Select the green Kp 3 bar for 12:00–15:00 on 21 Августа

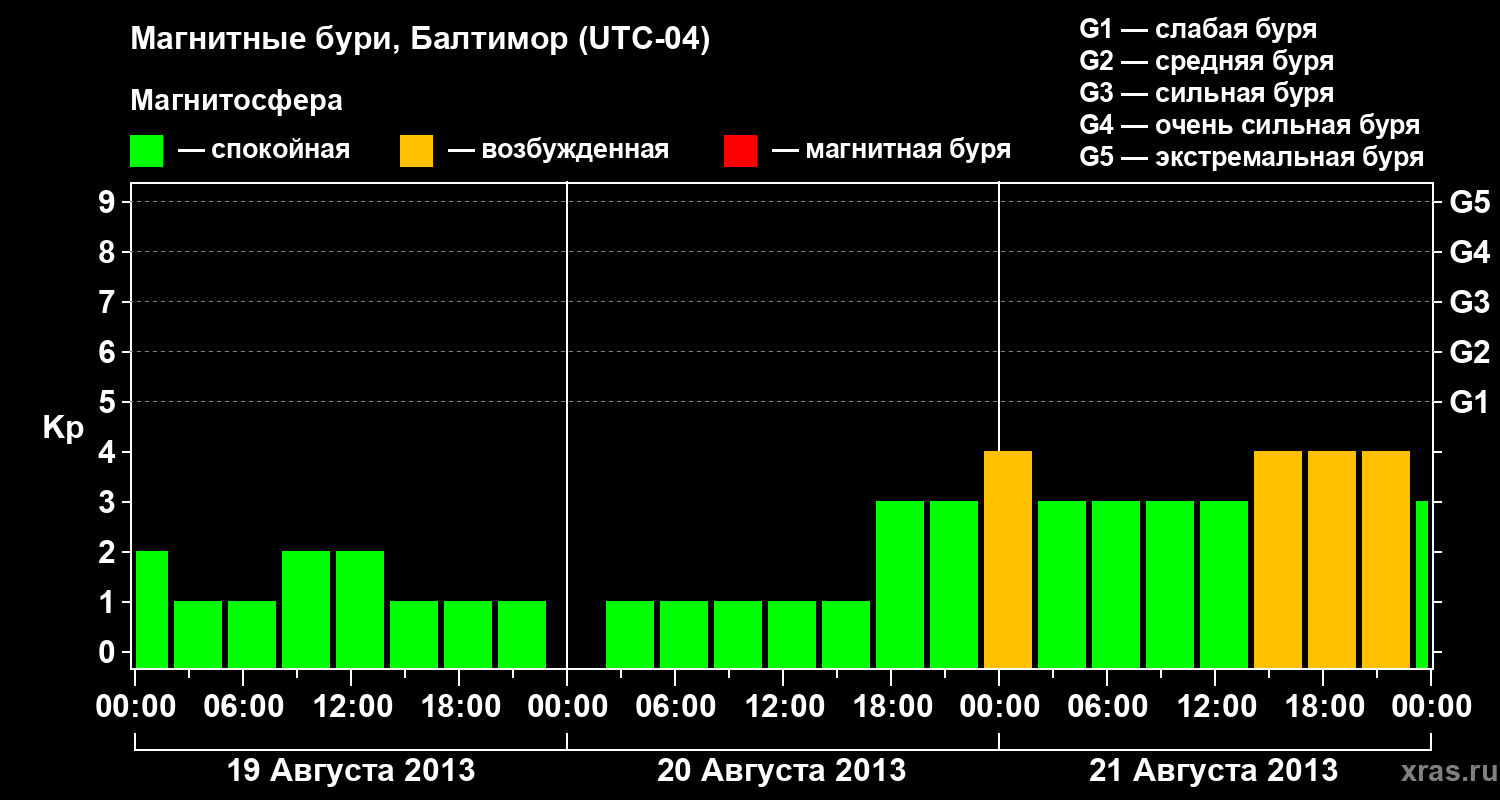point(1224,585)
